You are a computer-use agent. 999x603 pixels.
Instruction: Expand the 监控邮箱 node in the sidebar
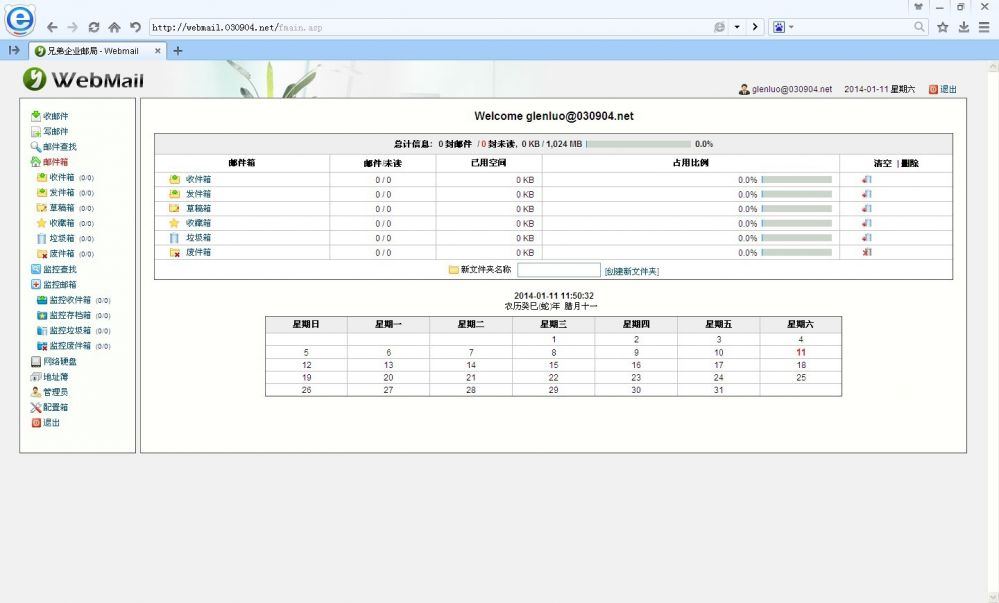[x=36, y=285]
